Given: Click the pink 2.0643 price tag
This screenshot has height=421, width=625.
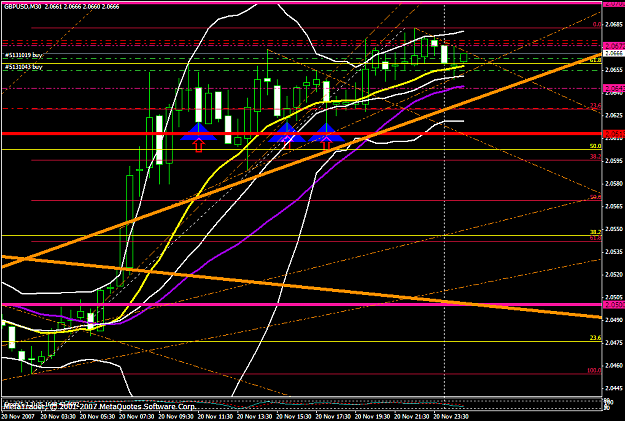Looking at the screenshot, I should pos(613,88).
